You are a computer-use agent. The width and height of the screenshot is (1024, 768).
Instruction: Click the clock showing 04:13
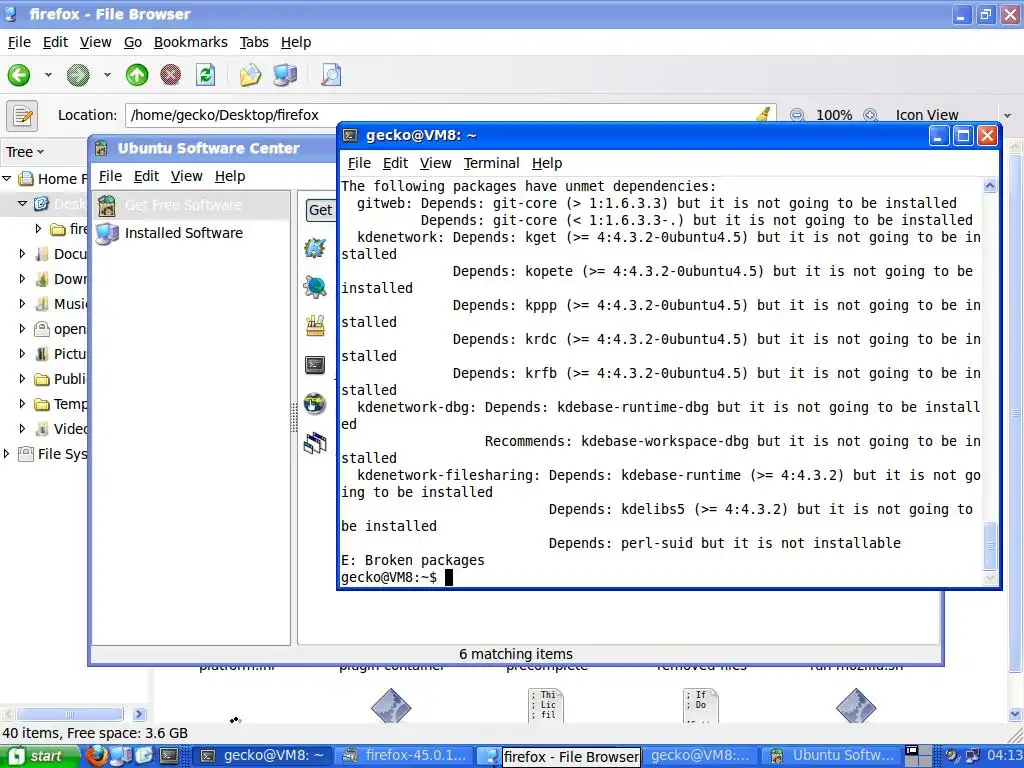coord(1003,756)
